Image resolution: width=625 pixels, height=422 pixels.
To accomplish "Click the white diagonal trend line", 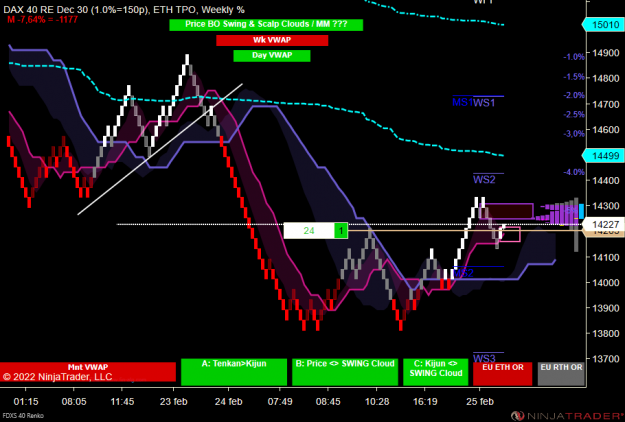I will tap(160, 149).
